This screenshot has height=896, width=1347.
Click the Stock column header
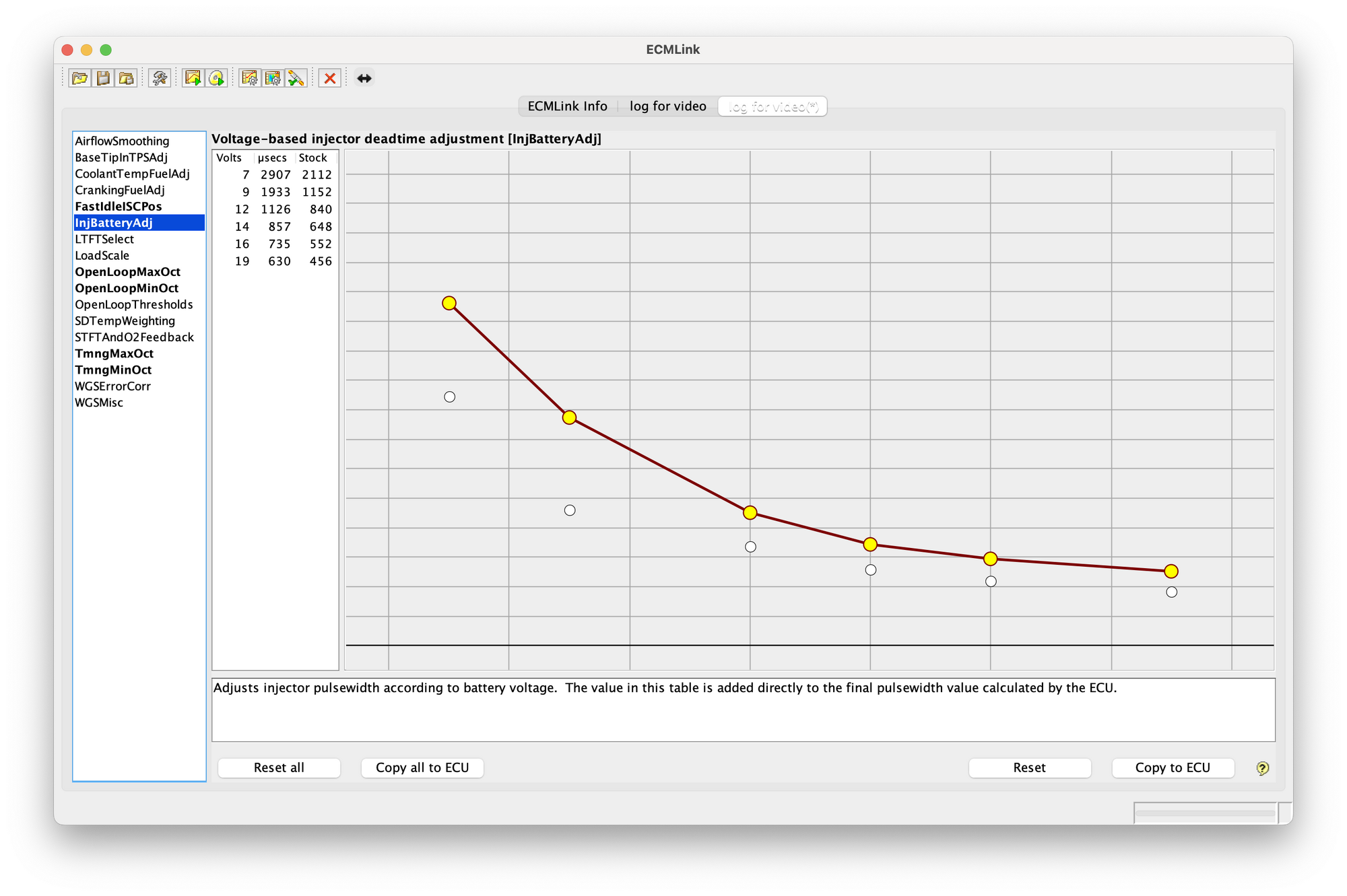tap(316, 158)
